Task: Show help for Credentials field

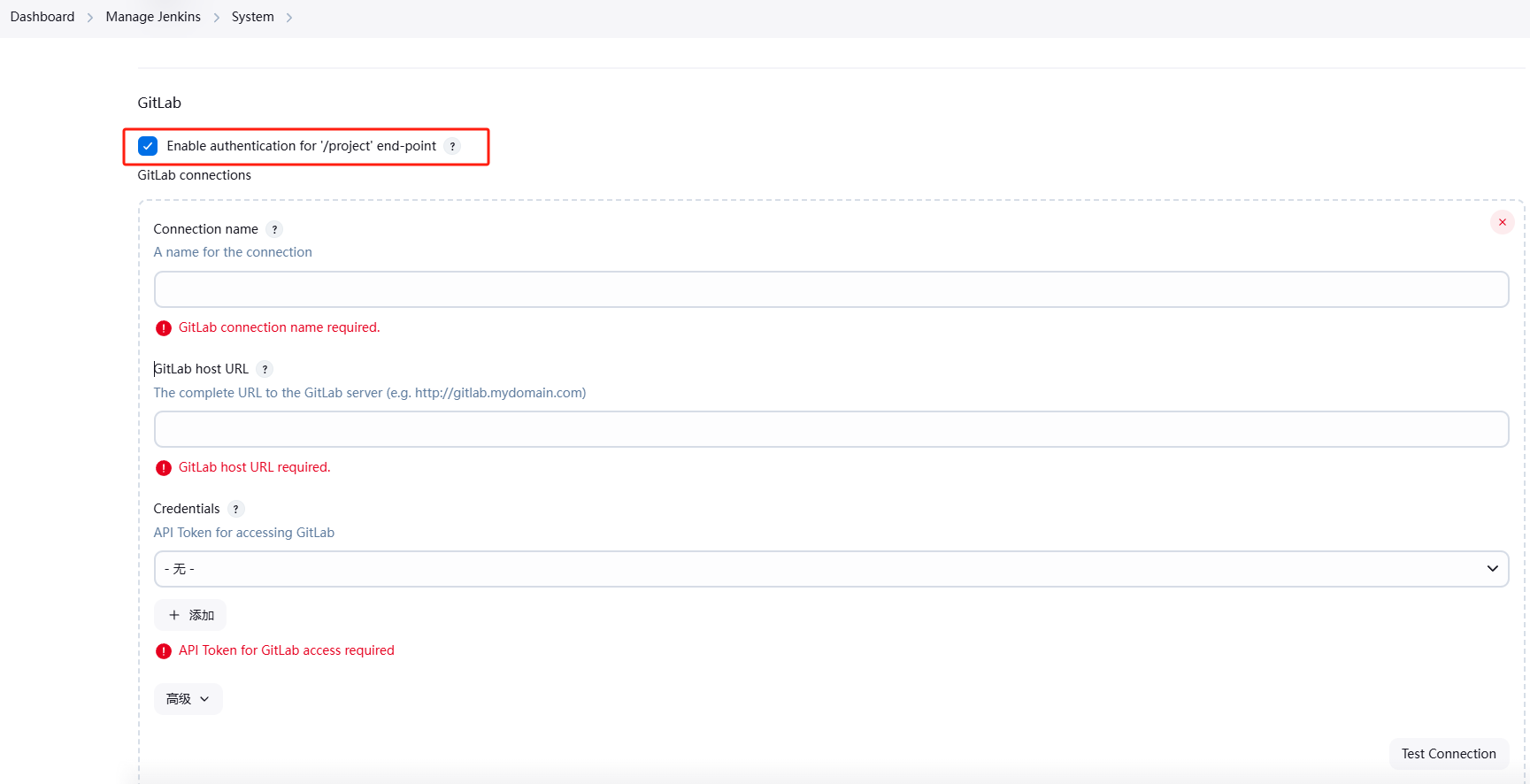Action: tap(235, 509)
